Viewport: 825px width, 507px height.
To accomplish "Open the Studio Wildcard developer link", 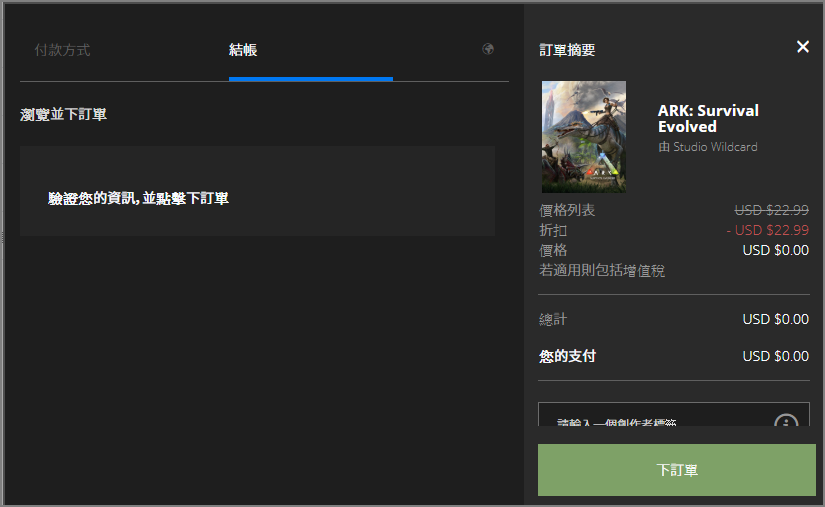I will [x=714, y=147].
